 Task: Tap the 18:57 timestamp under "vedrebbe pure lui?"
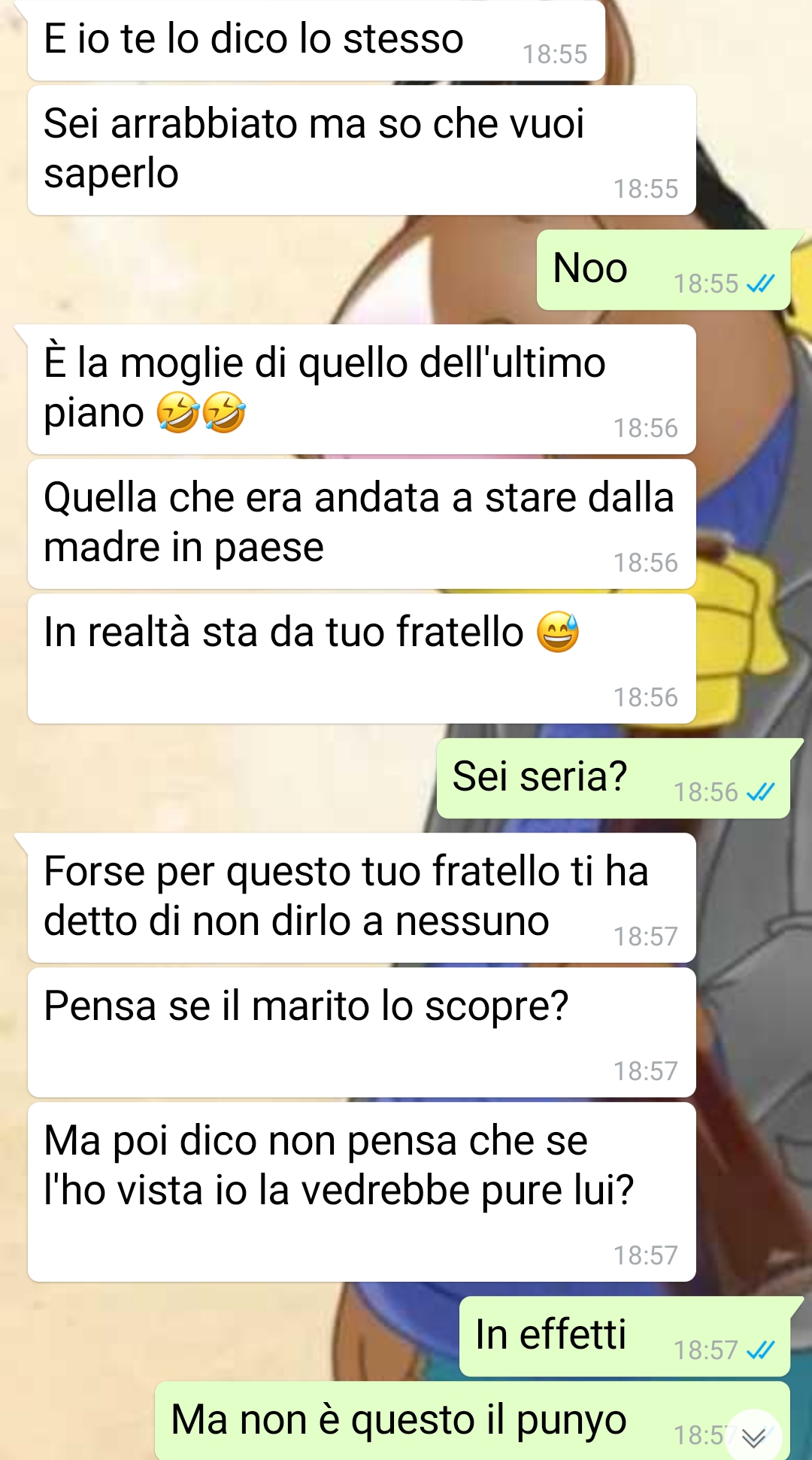tap(645, 1255)
